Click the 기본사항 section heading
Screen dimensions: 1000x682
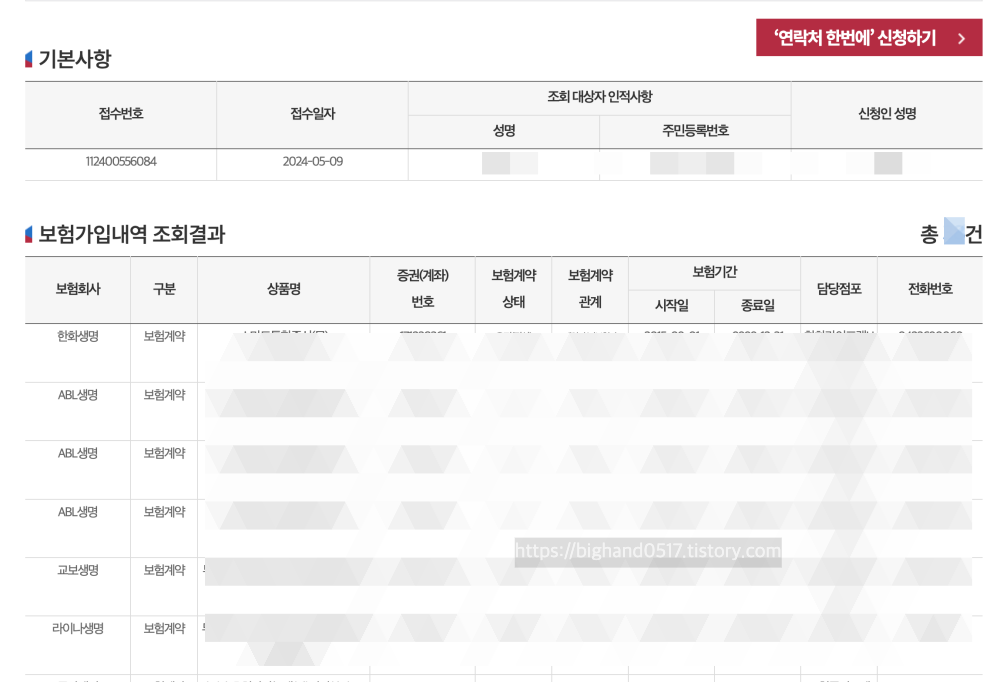click(x=75, y=59)
